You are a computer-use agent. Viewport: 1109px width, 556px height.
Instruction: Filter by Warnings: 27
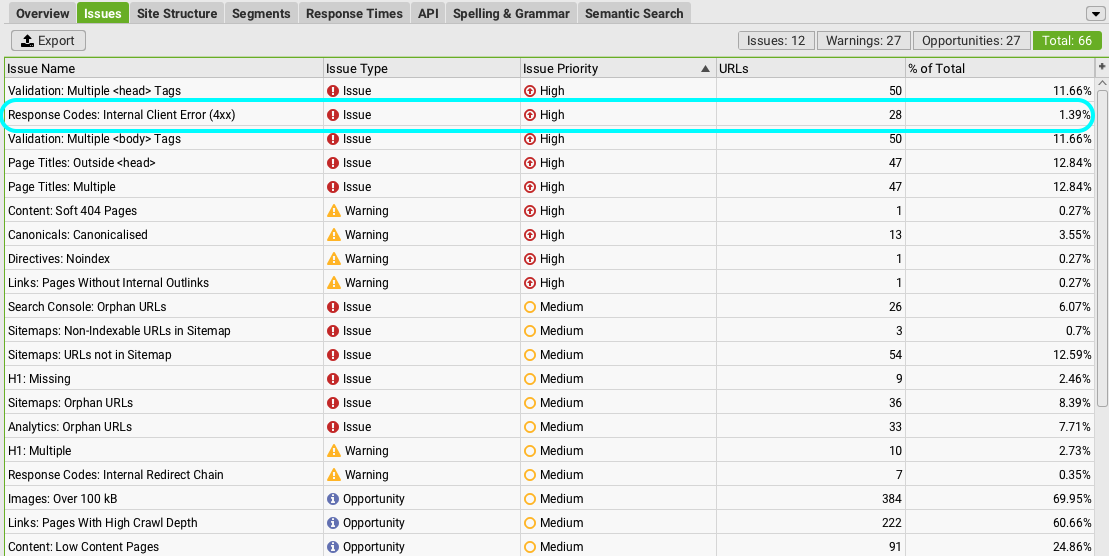(864, 41)
